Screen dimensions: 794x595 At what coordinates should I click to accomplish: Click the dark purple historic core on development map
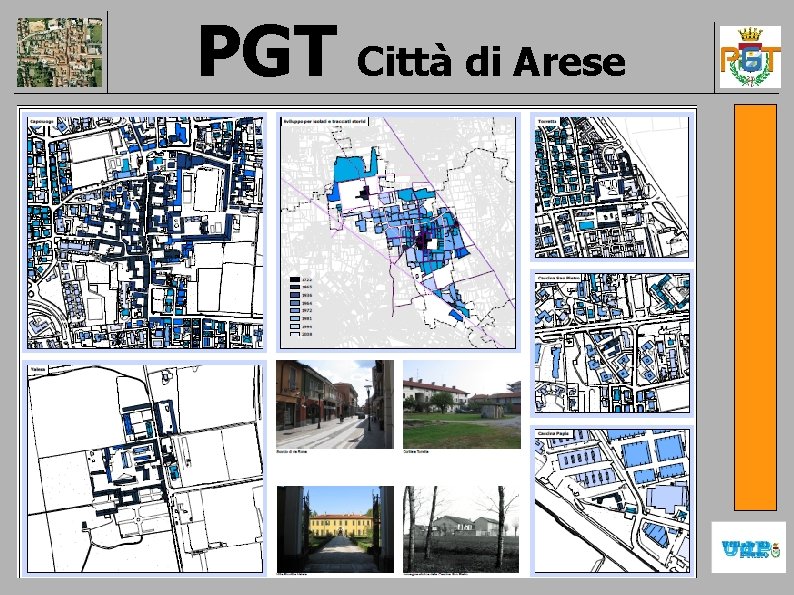[423, 240]
